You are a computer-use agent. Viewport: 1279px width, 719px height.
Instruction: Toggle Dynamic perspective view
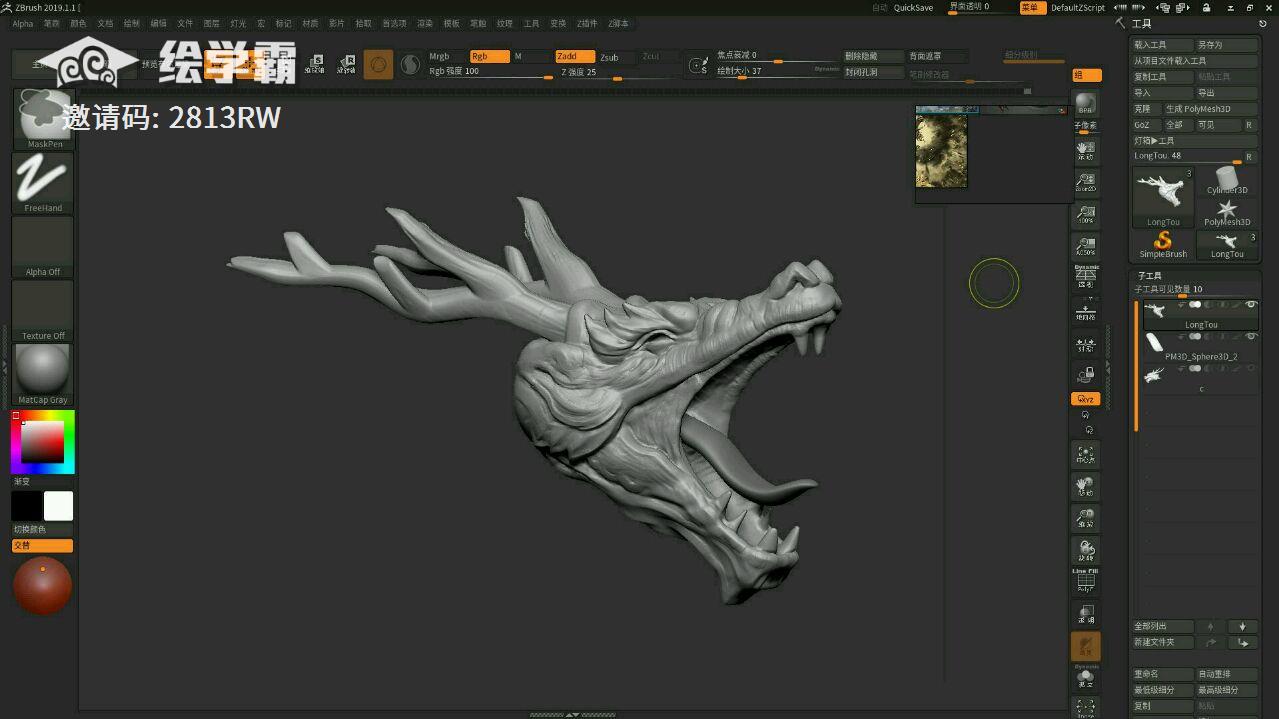click(1086, 278)
